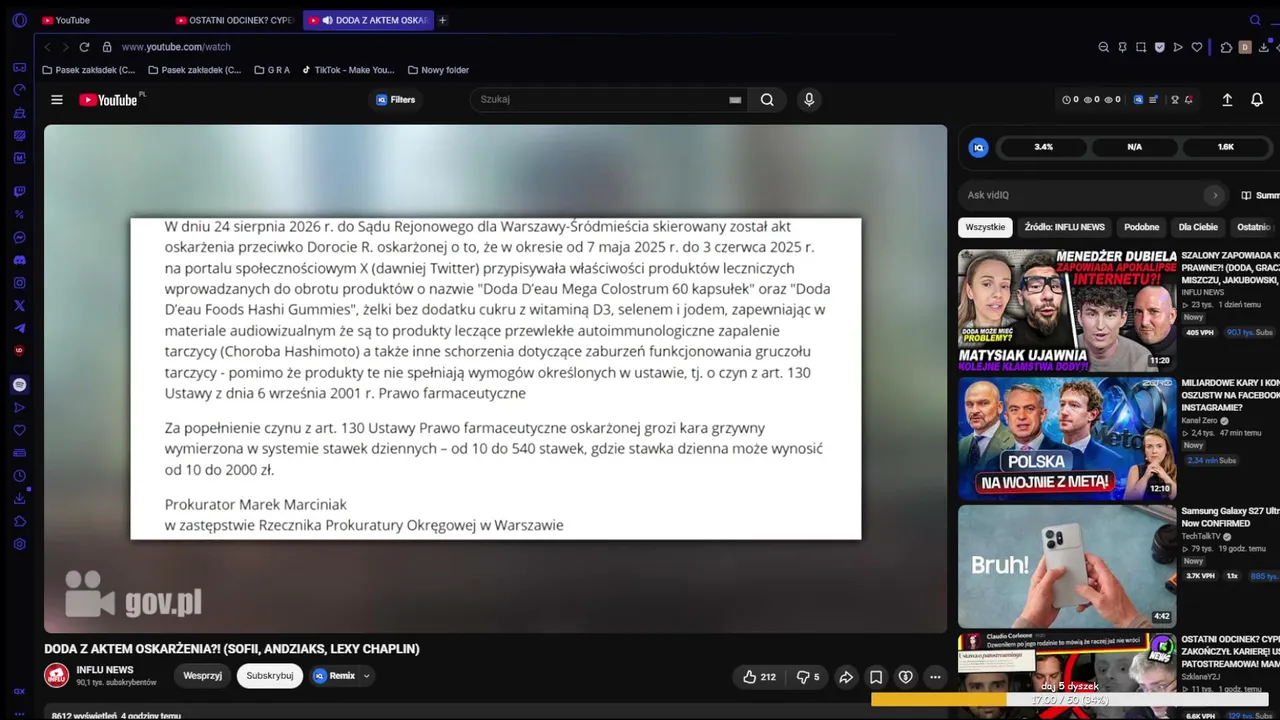The image size is (1280, 720).
Task: Open the INFLU NEWS channel name link
Action: coord(105,670)
